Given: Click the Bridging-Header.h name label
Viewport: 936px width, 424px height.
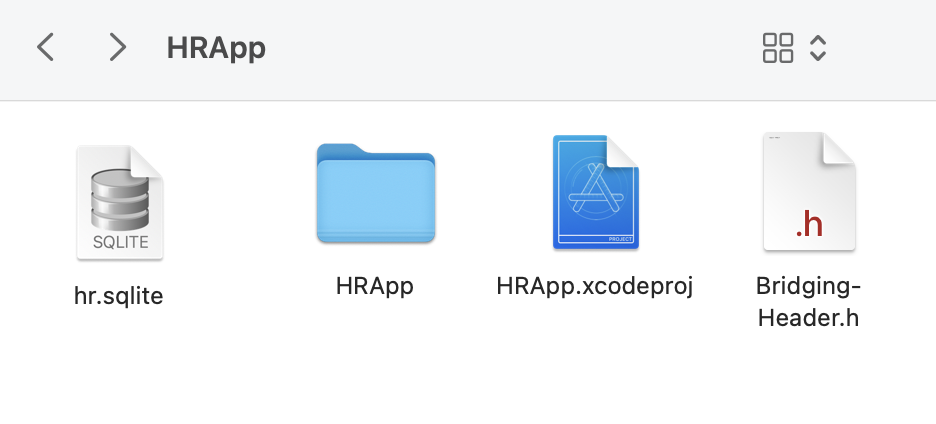Looking at the screenshot, I should 808,302.
